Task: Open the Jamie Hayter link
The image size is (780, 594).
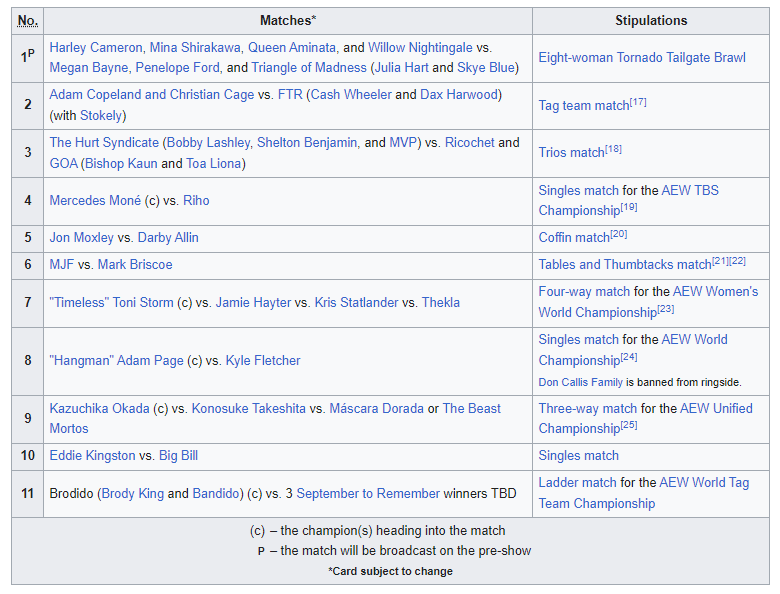Action: click(x=253, y=302)
